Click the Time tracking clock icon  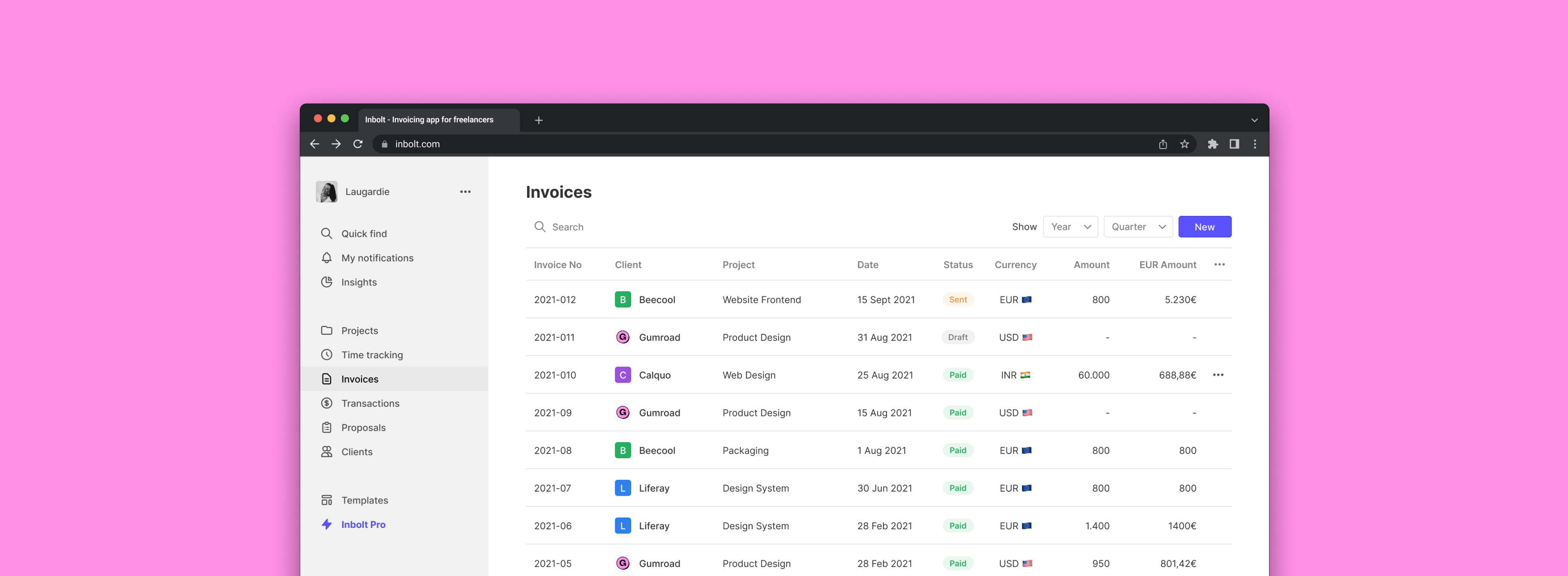click(x=327, y=354)
